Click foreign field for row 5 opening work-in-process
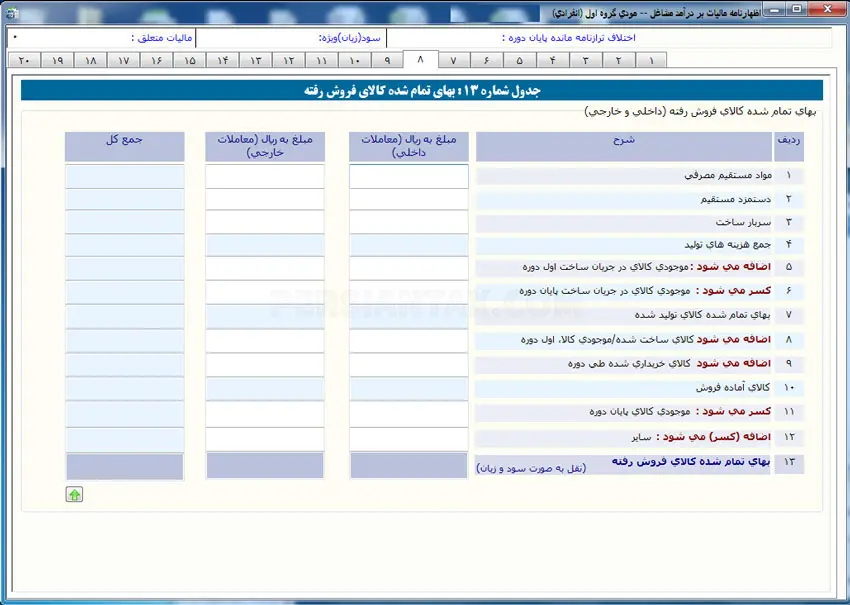The height and width of the screenshot is (605, 850). tap(265, 268)
